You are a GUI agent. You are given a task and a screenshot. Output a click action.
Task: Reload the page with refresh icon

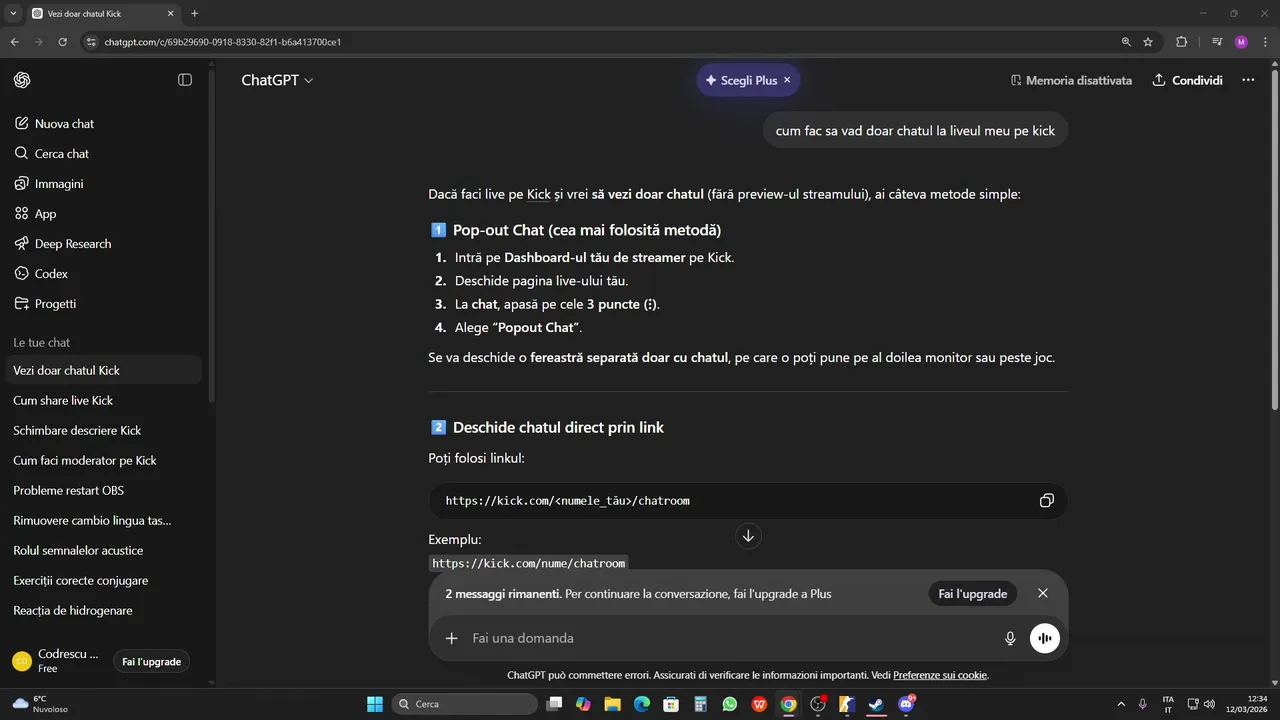pyautogui.click(x=63, y=42)
